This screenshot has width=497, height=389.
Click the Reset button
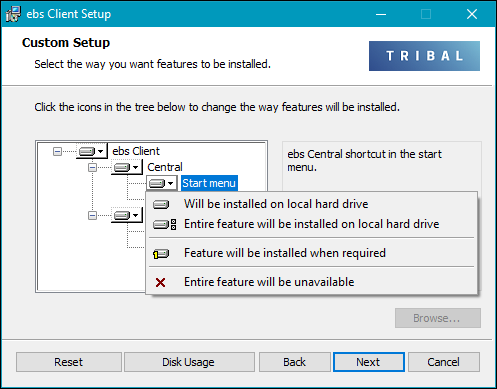(x=69, y=362)
